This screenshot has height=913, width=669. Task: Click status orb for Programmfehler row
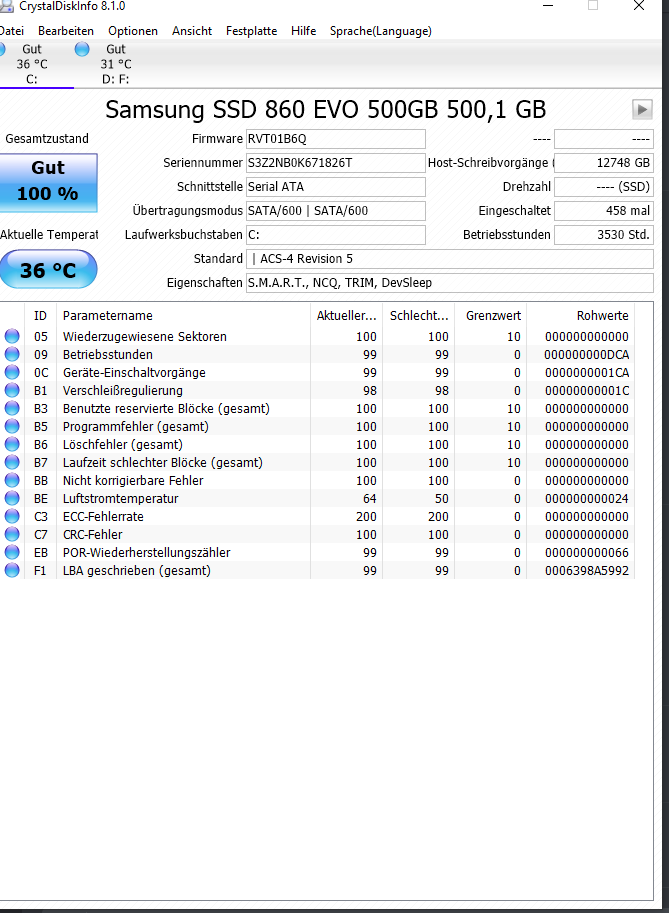click(x=12, y=426)
